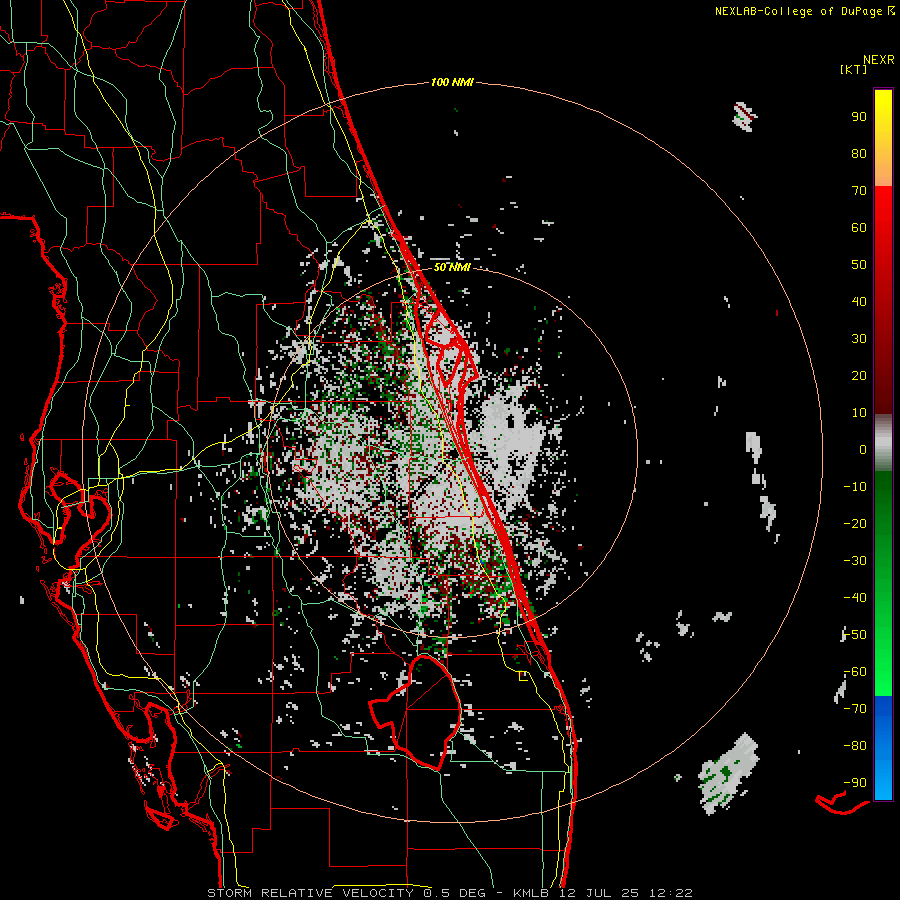Click the -80 scale label

pos(855,746)
